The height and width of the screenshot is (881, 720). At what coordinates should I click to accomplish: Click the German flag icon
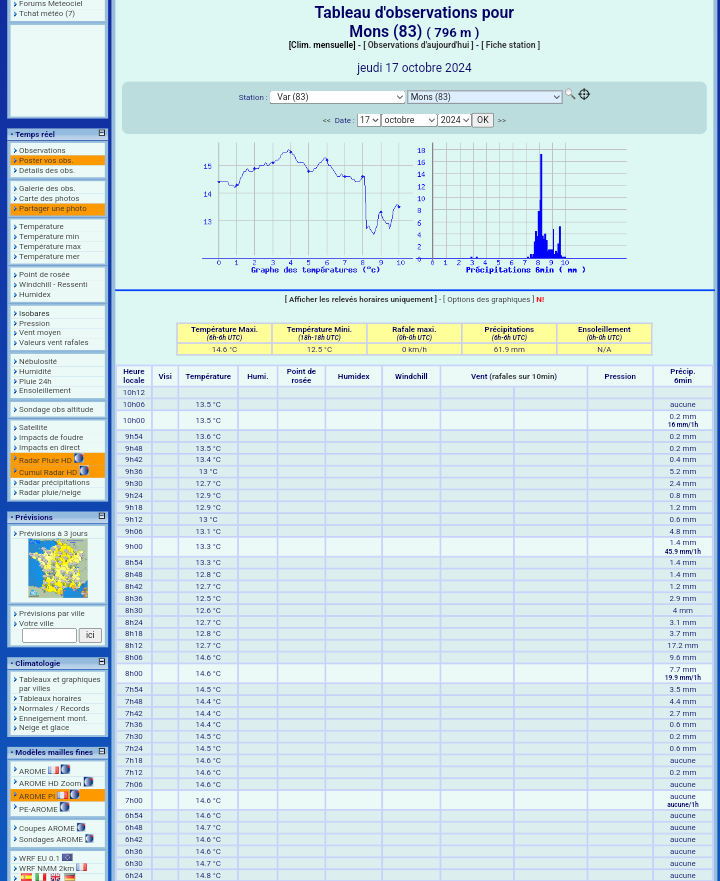[70, 877]
